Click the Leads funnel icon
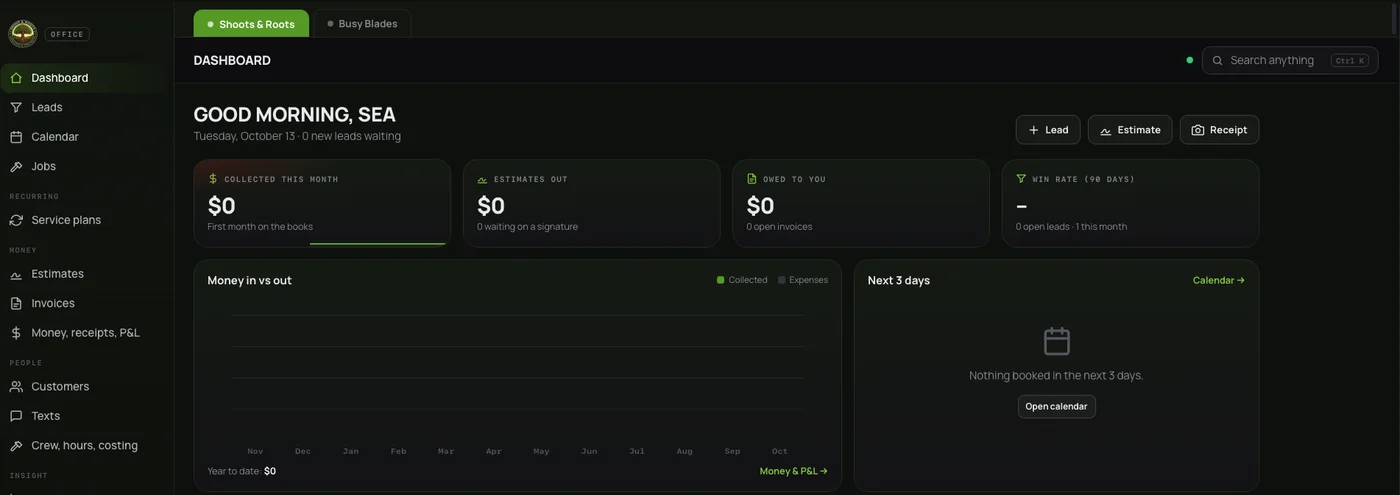 tap(16, 107)
